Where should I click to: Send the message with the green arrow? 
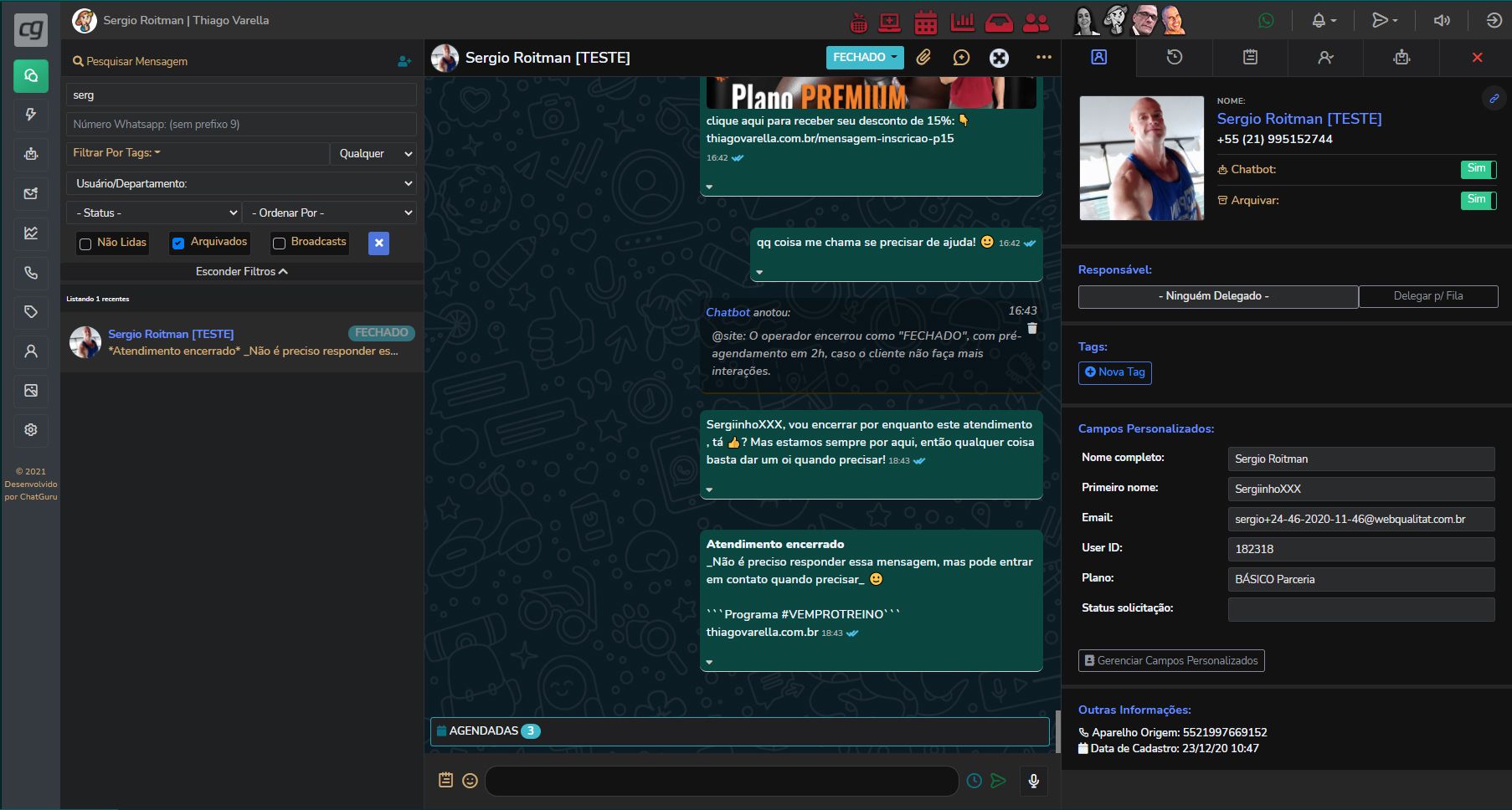pyautogui.click(x=998, y=781)
